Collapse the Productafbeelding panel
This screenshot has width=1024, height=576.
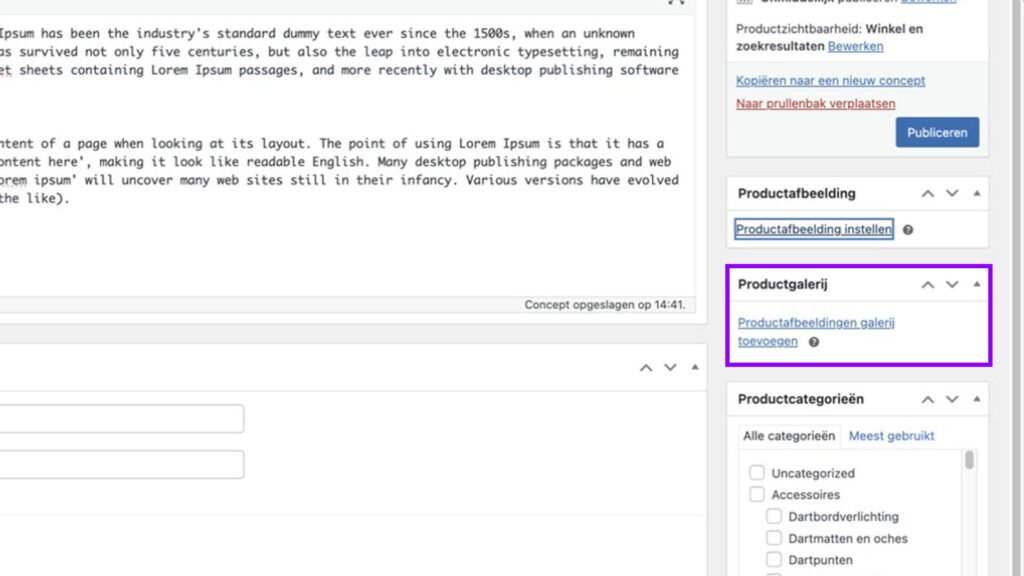(977, 193)
